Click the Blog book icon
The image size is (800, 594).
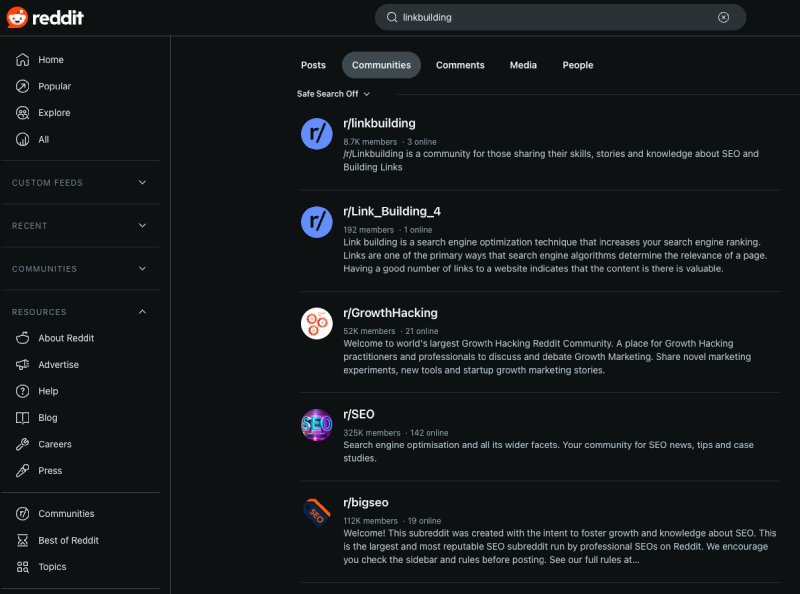click(x=22, y=418)
